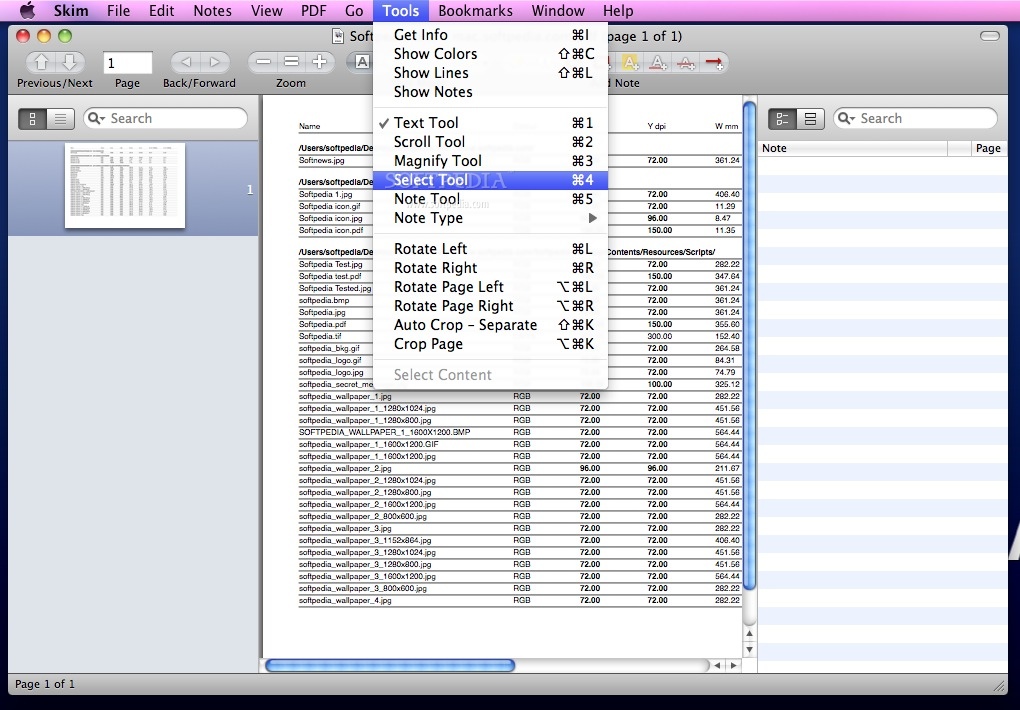Open the Window menu

coord(558,10)
